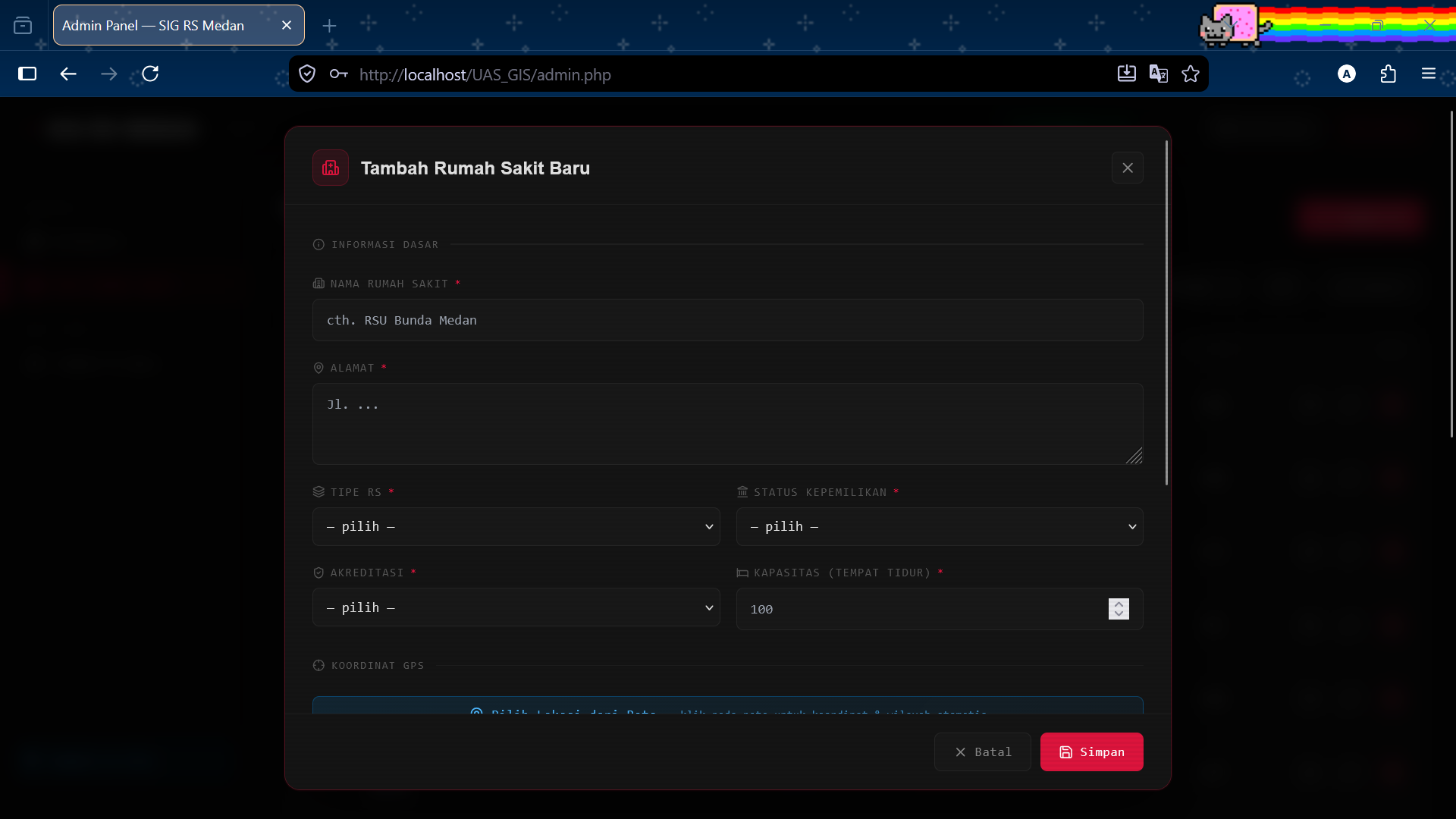Bookmark this page with the star icon
This screenshot has height=819, width=1456.
point(1191,74)
